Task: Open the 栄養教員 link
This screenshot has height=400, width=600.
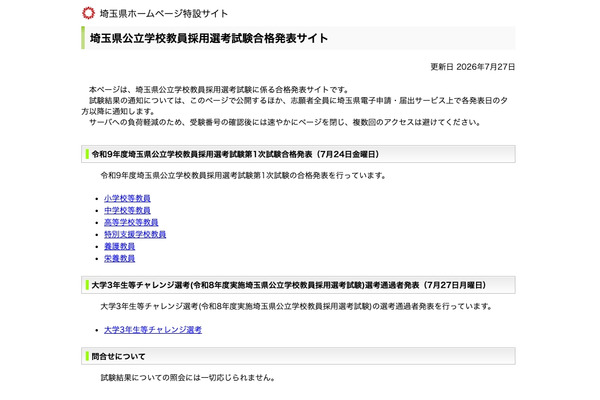Action: (x=119, y=258)
